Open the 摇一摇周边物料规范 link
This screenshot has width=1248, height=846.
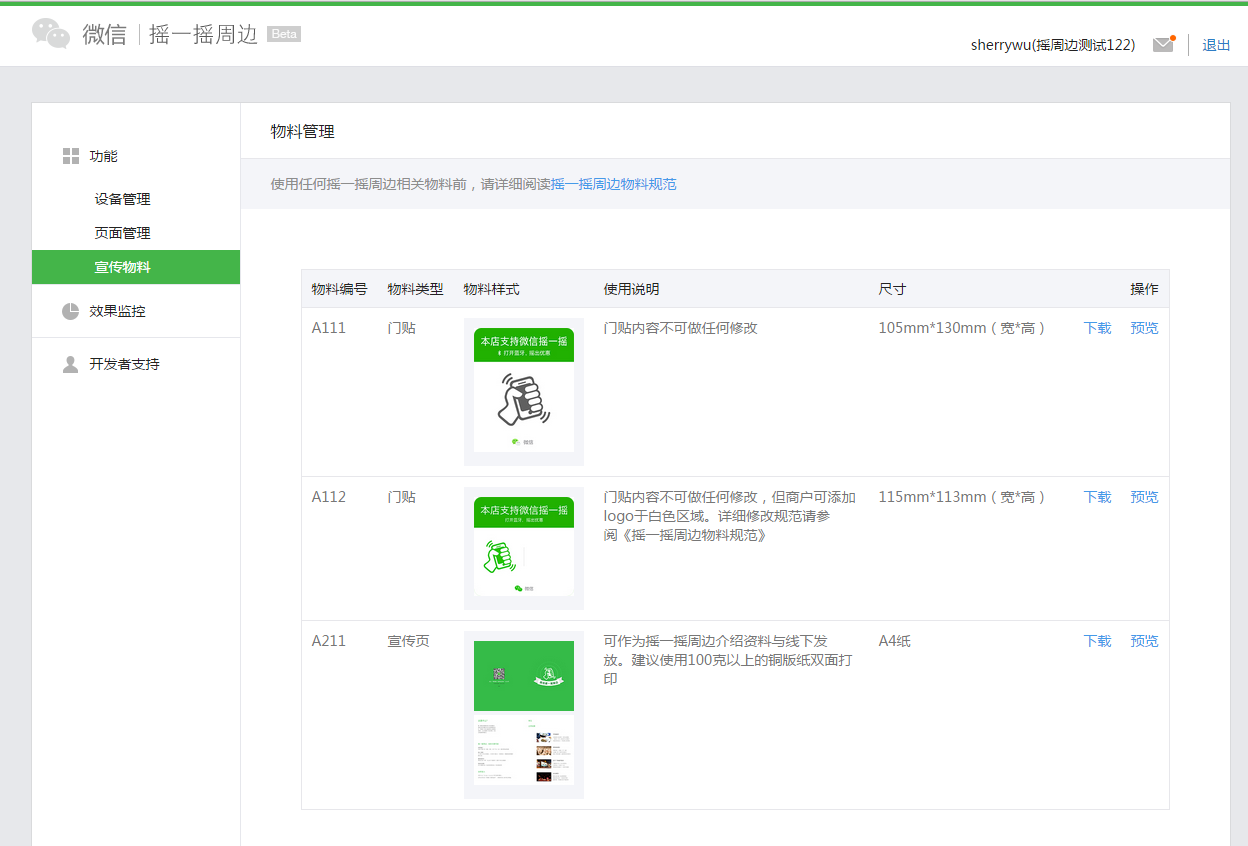(614, 184)
